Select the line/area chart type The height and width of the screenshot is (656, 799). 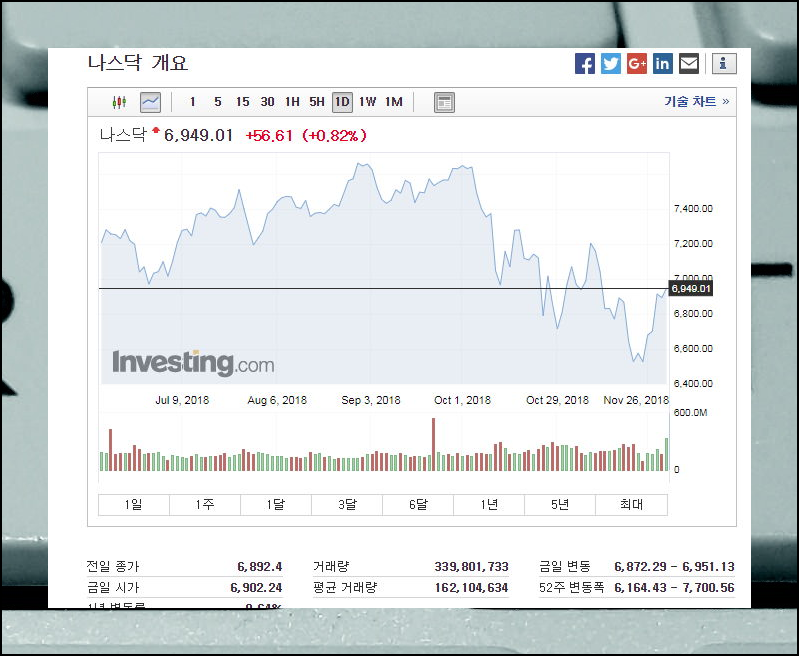point(150,102)
